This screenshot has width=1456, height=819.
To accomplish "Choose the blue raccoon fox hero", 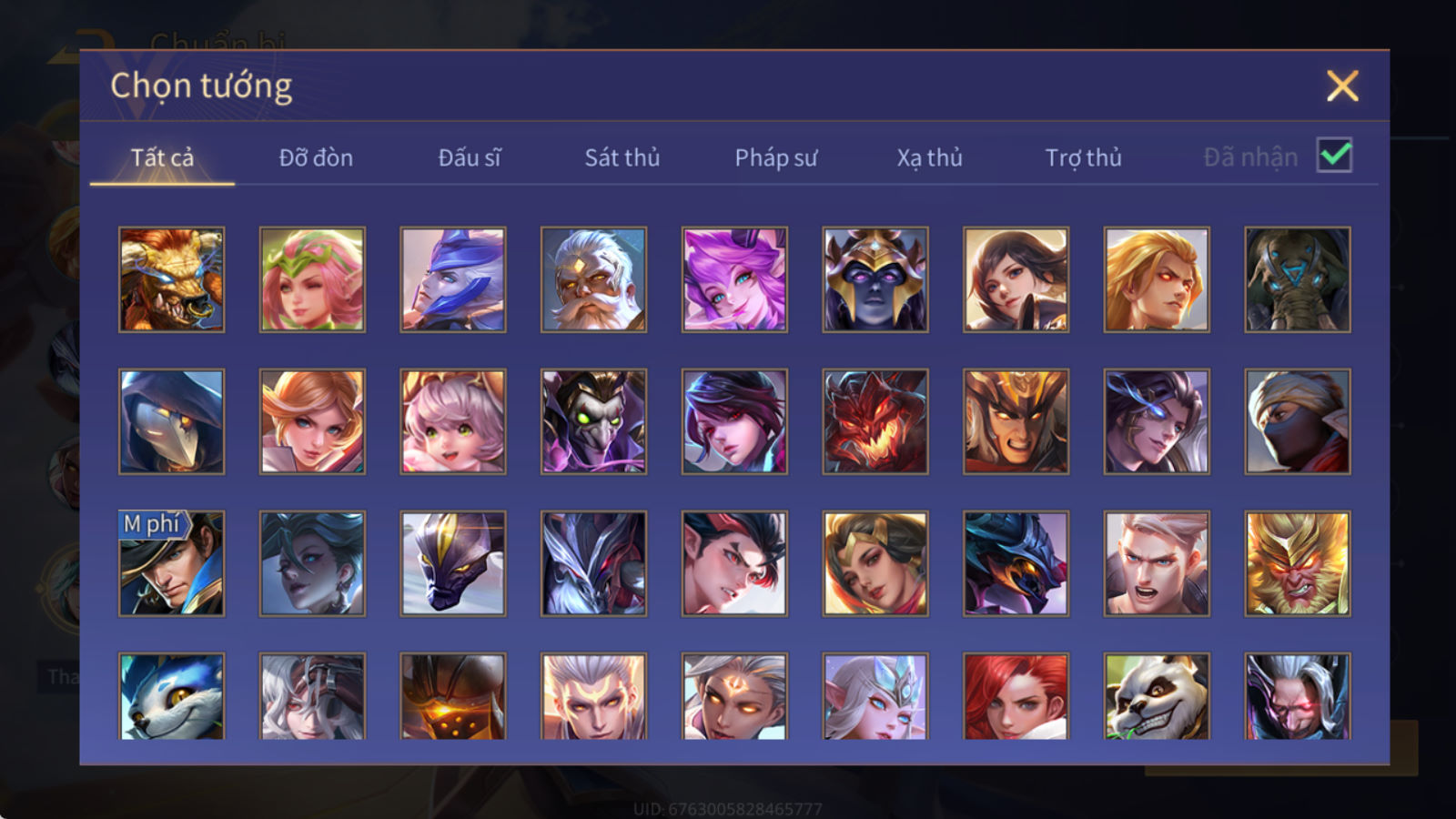I will pos(171,696).
